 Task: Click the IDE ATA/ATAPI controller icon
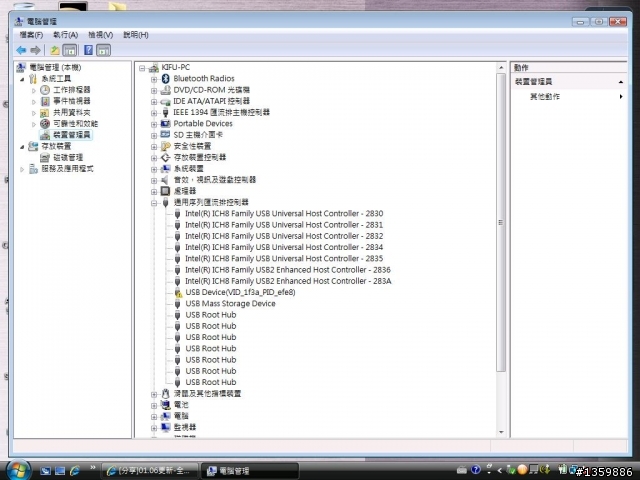(165, 101)
